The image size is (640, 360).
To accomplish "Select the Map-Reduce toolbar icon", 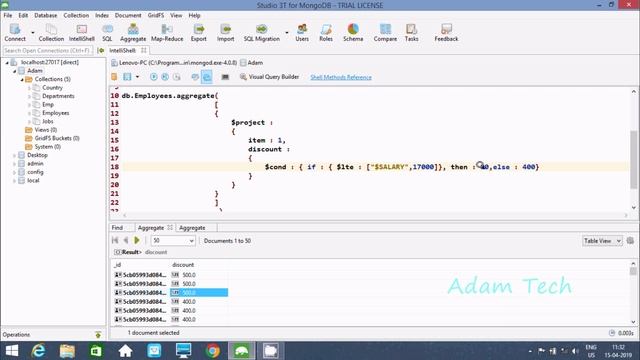I will point(167,33).
